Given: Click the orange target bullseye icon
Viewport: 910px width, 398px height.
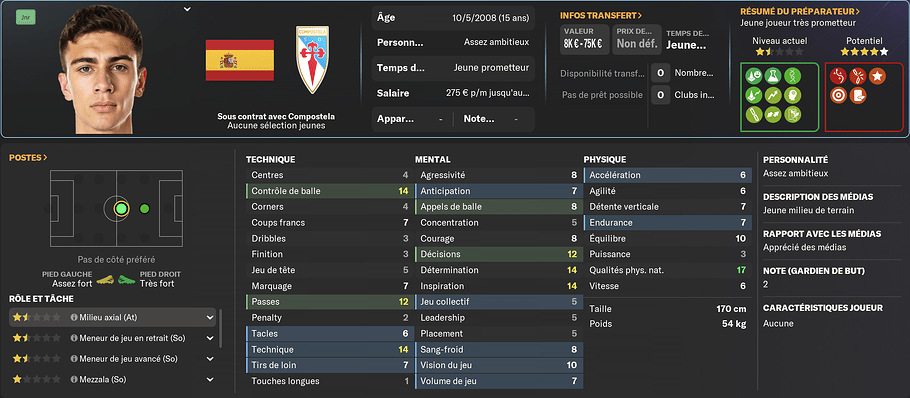Looking at the screenshot, I should click(837, 95).
